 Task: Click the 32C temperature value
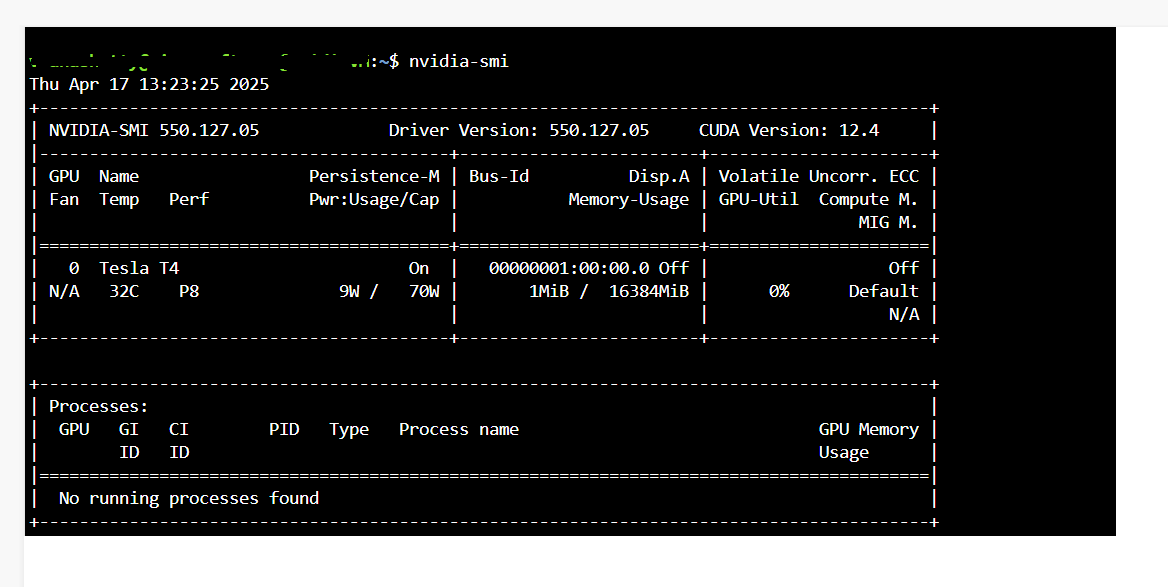pos(124,291)
